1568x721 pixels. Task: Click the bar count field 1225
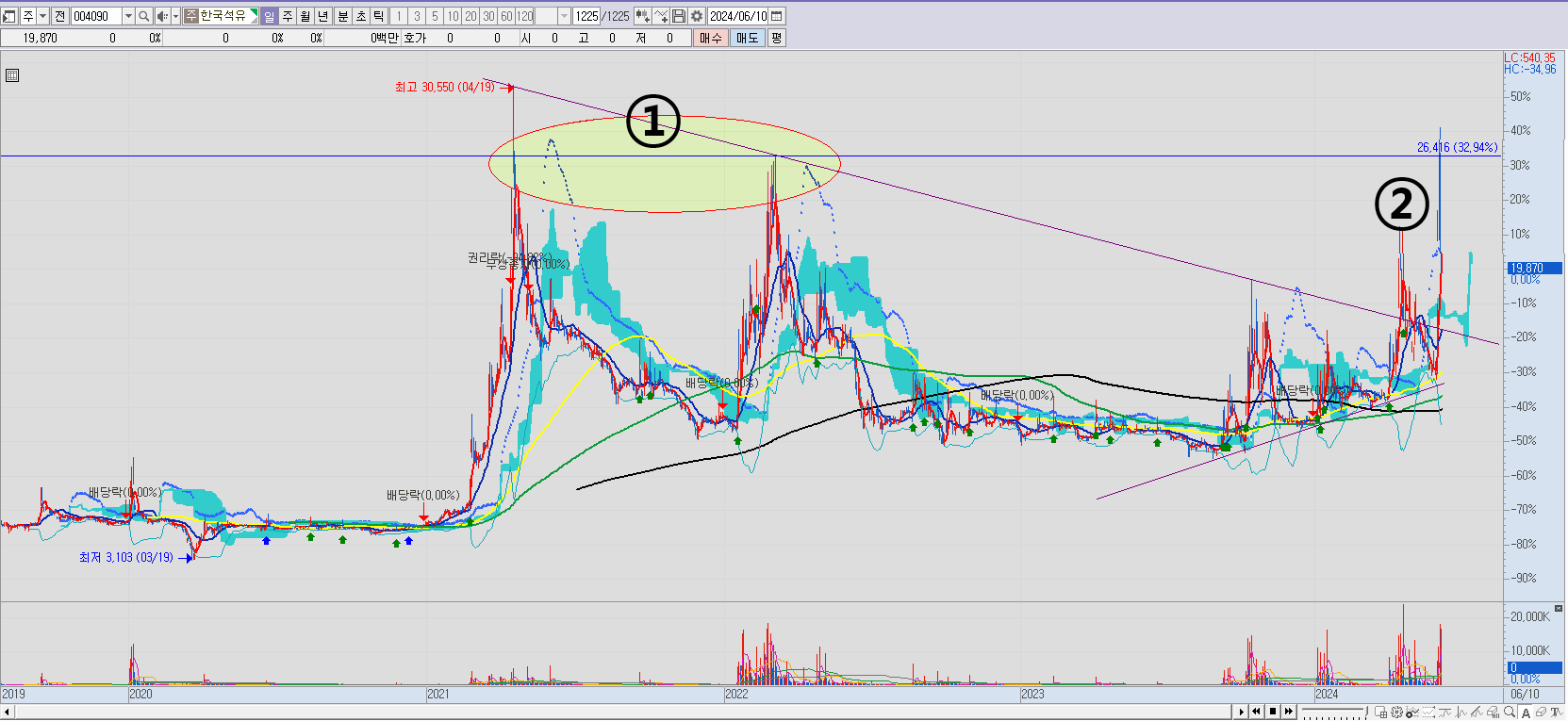point(587,16)
